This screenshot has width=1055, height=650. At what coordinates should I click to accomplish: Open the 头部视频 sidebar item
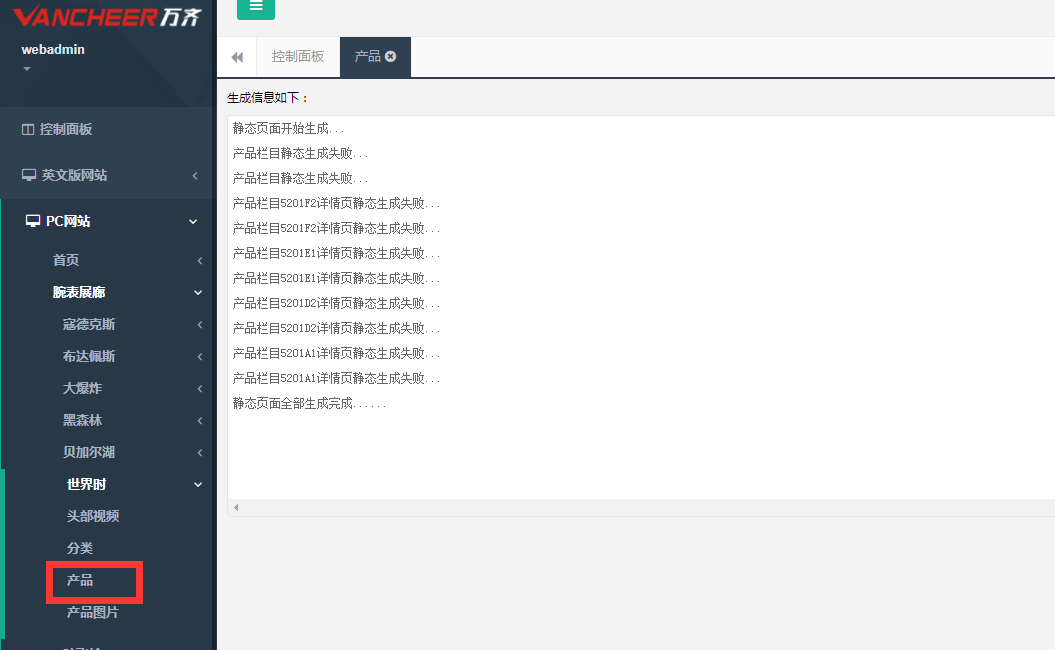click(92, 516)
